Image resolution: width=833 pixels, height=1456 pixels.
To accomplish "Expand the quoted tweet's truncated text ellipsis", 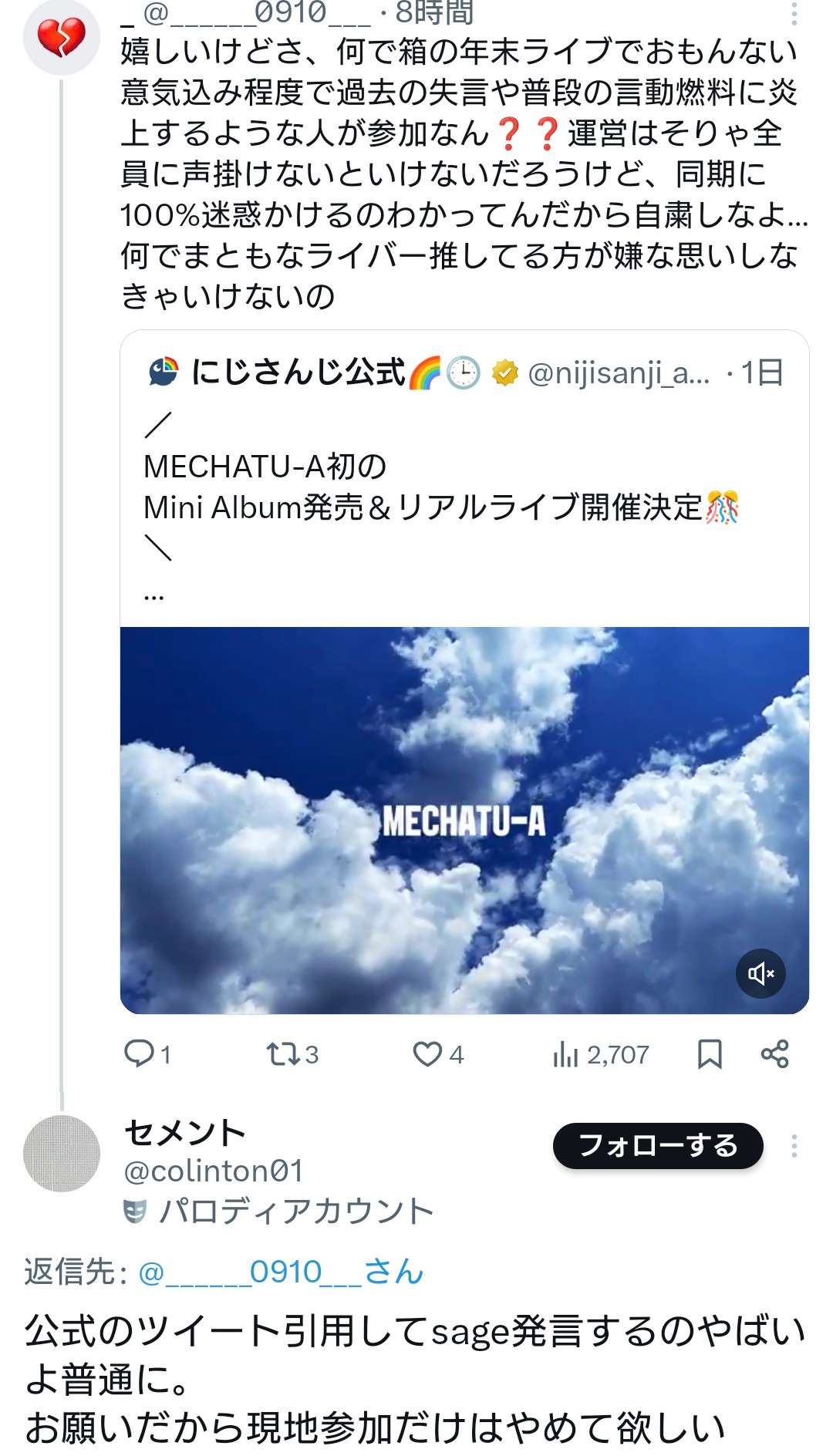I will (154, 594).
